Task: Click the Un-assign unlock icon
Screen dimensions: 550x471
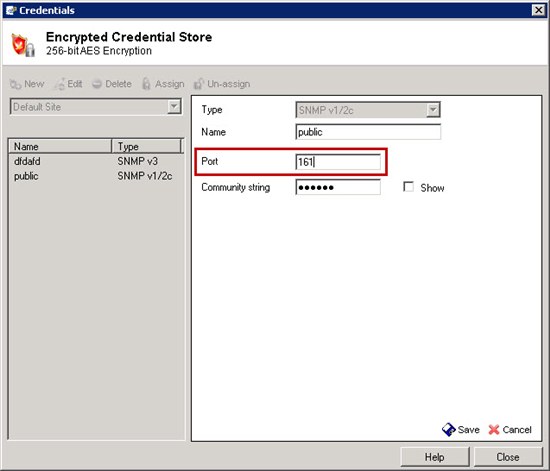Action: pyautogui.click(x=199, y=84)
